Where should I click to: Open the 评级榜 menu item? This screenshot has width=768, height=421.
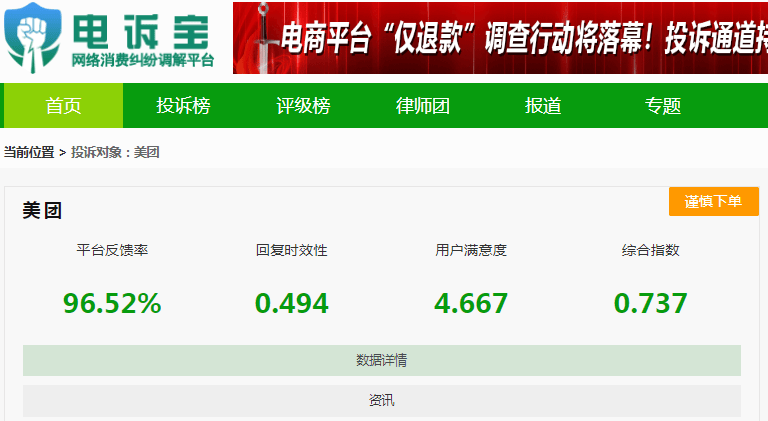pos(303,106)
